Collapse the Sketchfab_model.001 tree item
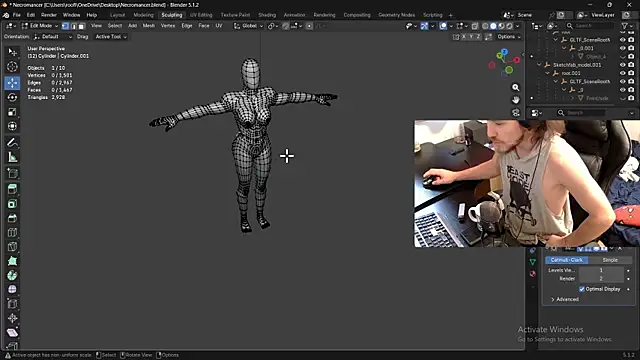The width and height of the screenshot is (640, 360). coord(539,65)
